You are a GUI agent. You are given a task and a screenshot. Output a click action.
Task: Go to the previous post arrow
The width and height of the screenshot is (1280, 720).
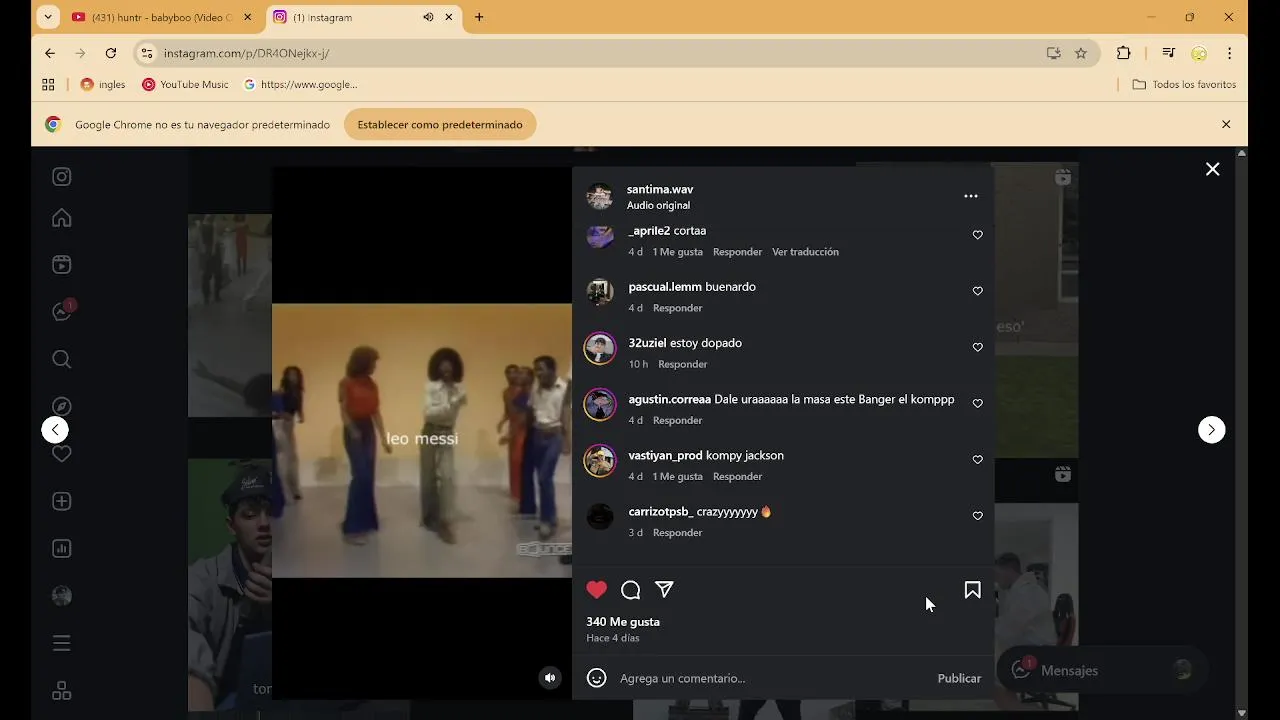pos(55,430)
